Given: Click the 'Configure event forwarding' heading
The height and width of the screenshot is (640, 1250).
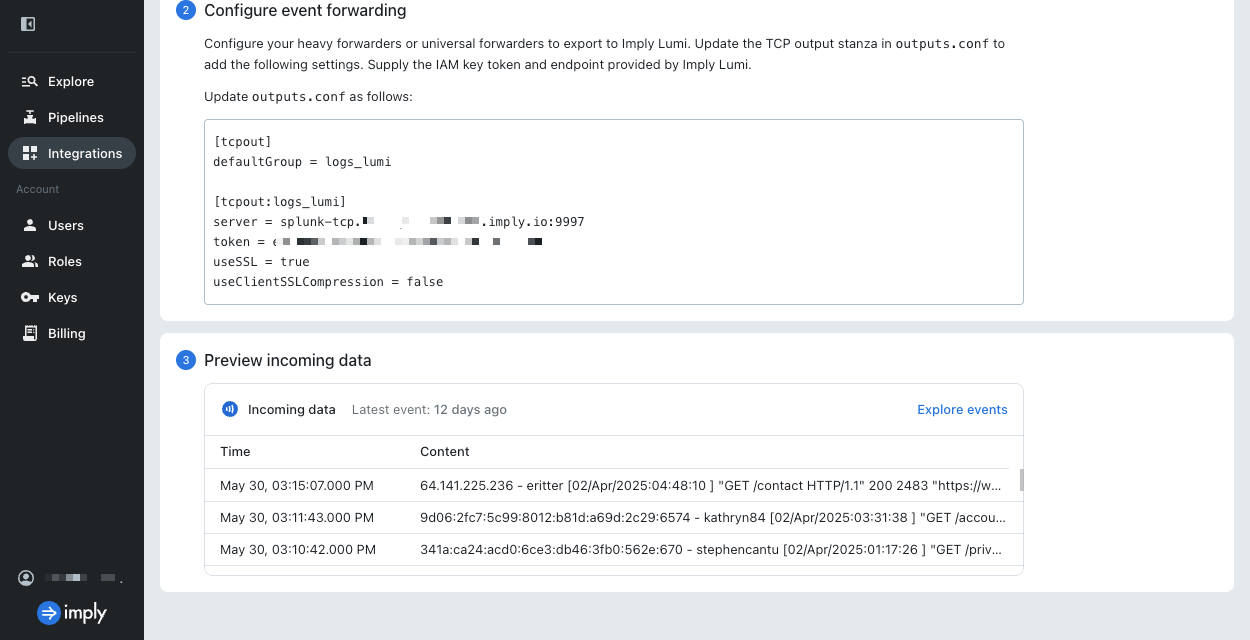Looking at the screenshot, I should 305,11.
